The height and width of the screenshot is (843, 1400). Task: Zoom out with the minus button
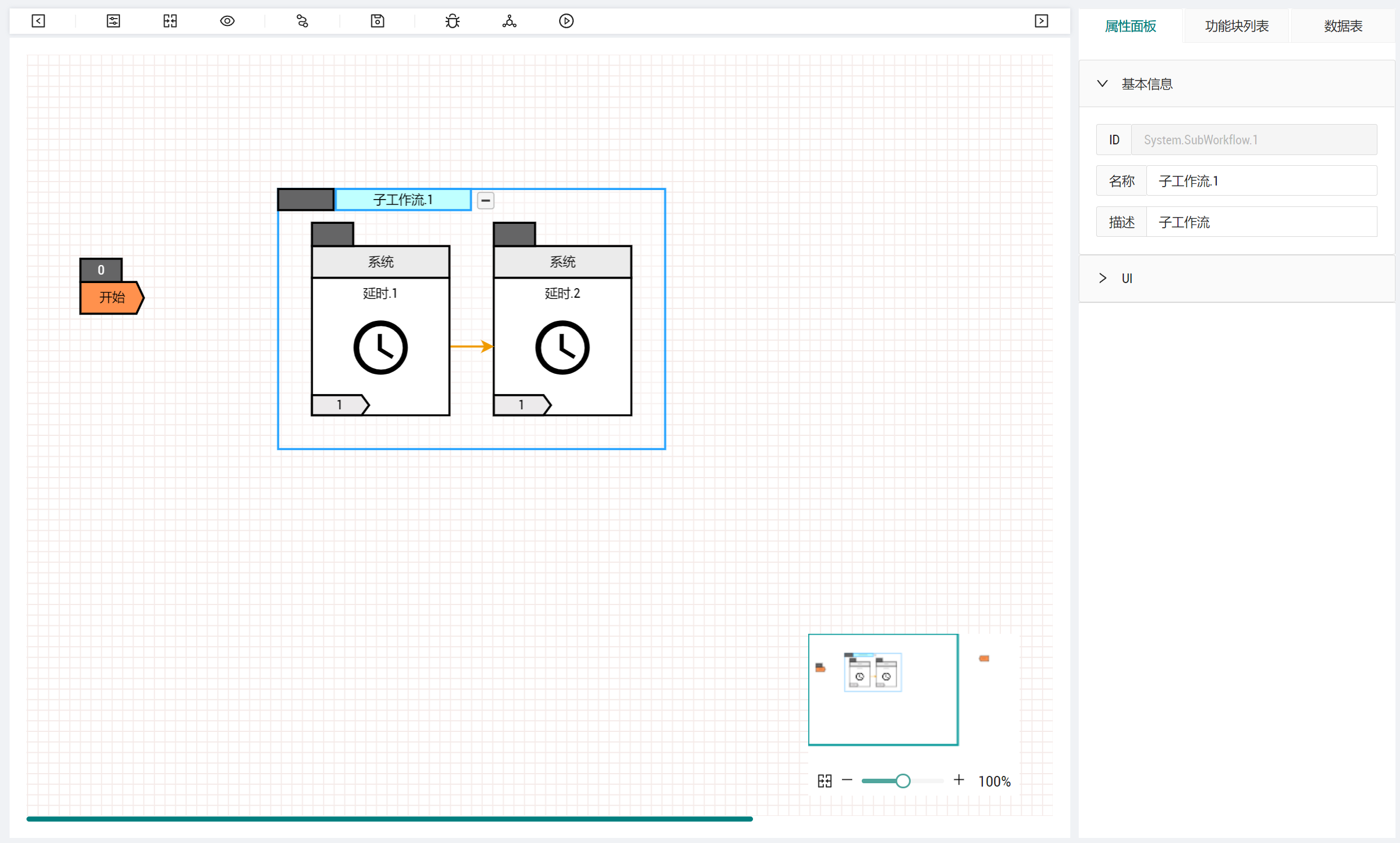click(847, 780)
